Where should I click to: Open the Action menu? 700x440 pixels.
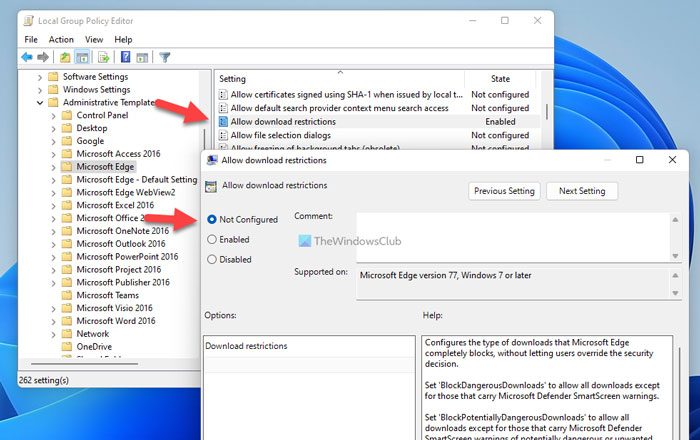pyautogui.click(x=61, y=40)
